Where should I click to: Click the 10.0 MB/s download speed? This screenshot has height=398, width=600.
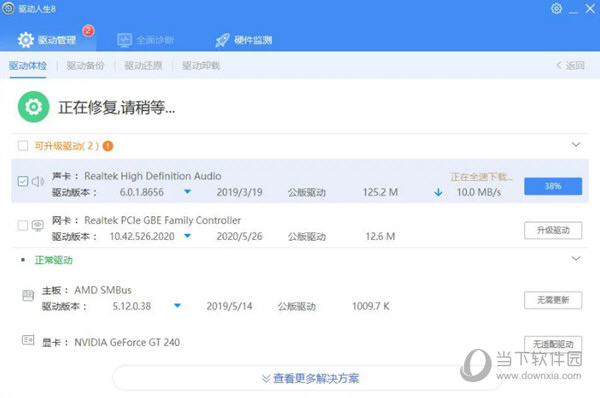479,192
